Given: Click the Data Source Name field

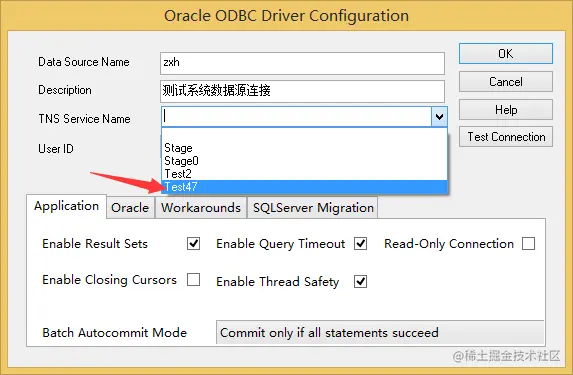Looking at the screenshot, I should point(302,63).
